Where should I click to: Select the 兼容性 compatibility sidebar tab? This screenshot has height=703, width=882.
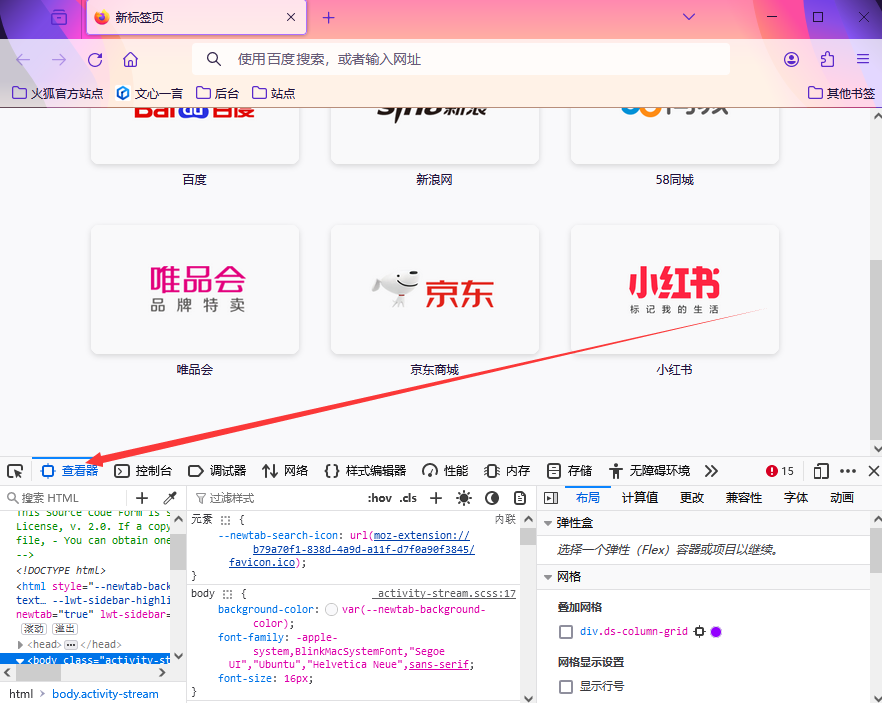coord(744,498)
